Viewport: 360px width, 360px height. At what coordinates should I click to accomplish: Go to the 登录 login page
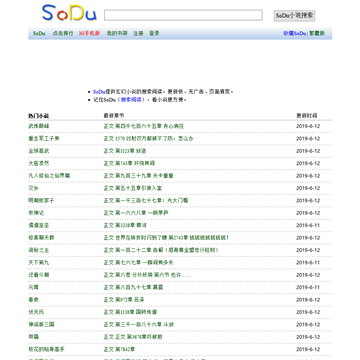154,33
